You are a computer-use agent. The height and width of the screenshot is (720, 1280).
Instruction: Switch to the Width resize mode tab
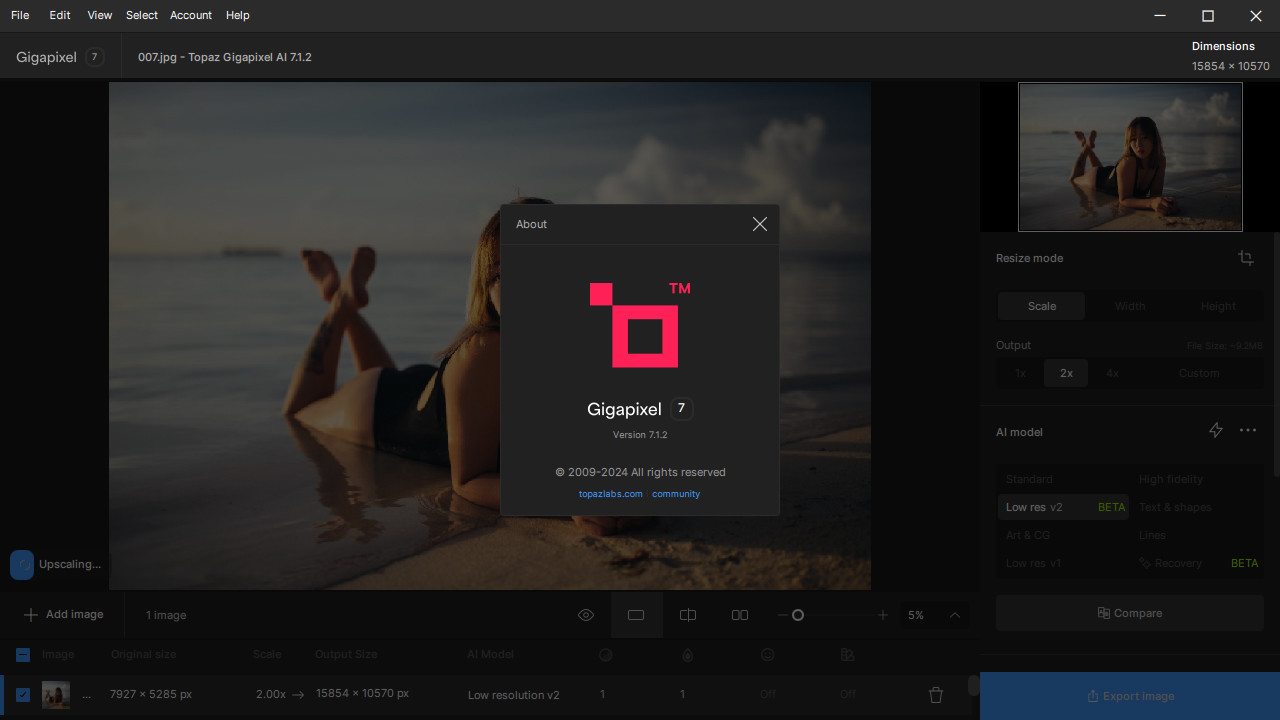click(1129, 306)
